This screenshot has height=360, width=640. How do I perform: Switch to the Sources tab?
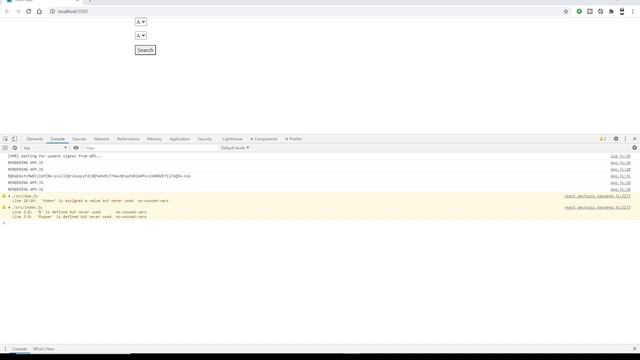tap(79, 139)
